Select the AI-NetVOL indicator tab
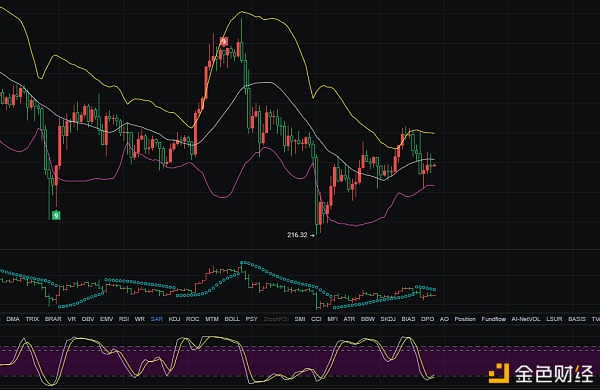This screenshot has width=600, height=390. (526, 319)
